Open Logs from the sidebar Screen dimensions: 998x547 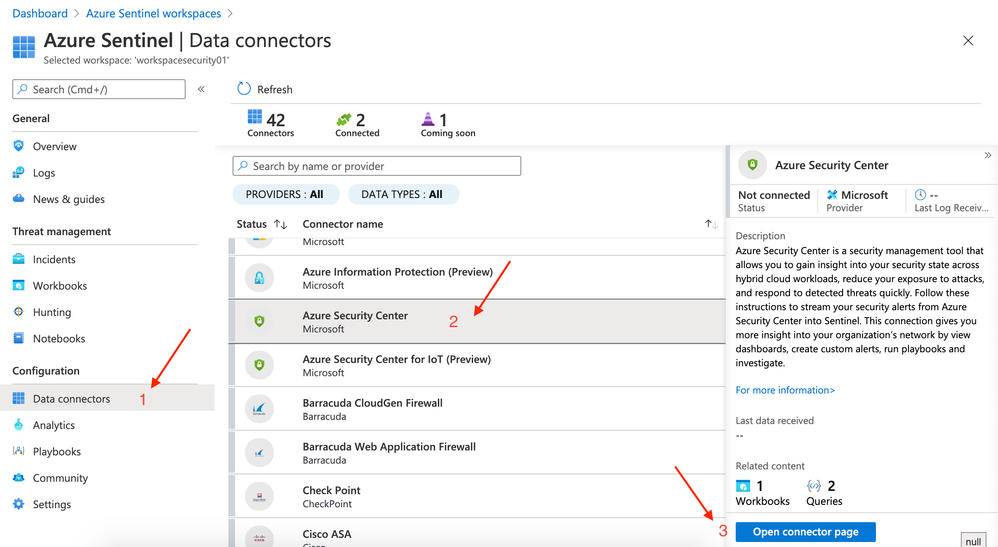pos(43,173)
